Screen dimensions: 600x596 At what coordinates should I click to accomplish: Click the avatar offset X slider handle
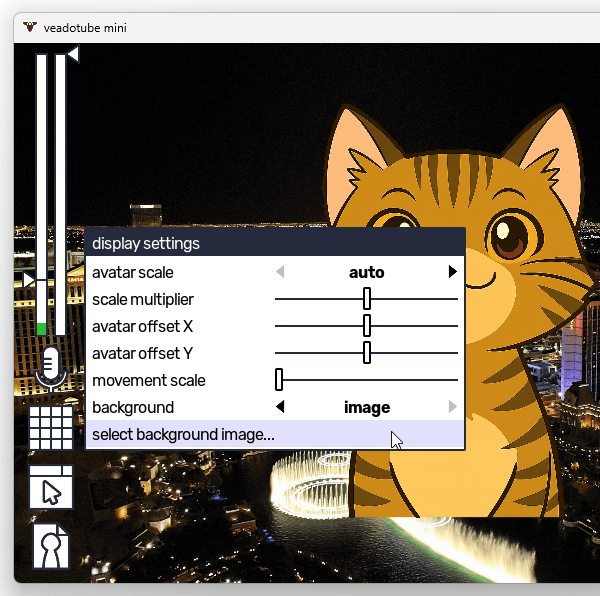(x=367, y=326)
